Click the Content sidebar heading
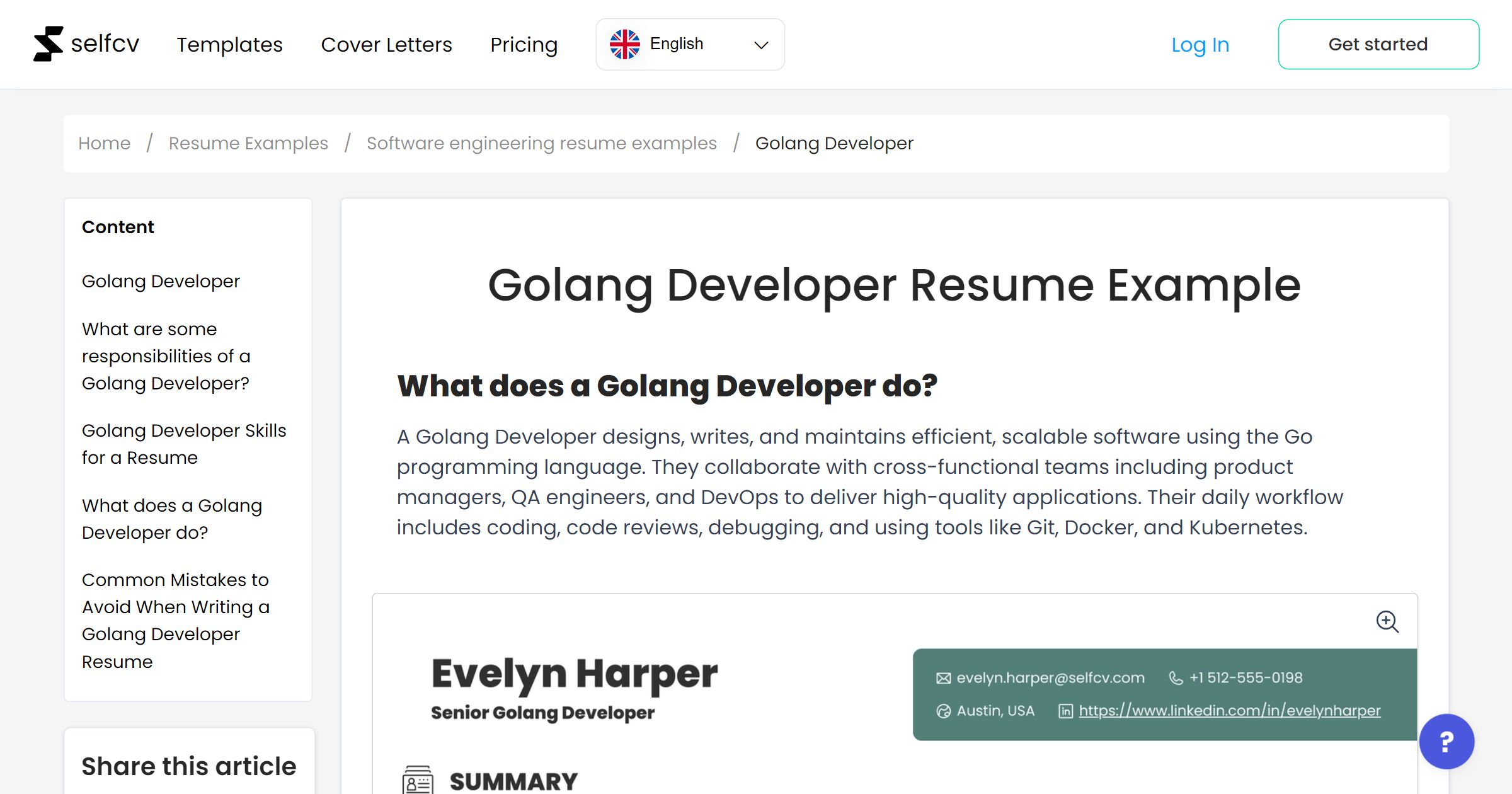The width and height of the screenshot is (1512, 794). click(x=118, y=227)
